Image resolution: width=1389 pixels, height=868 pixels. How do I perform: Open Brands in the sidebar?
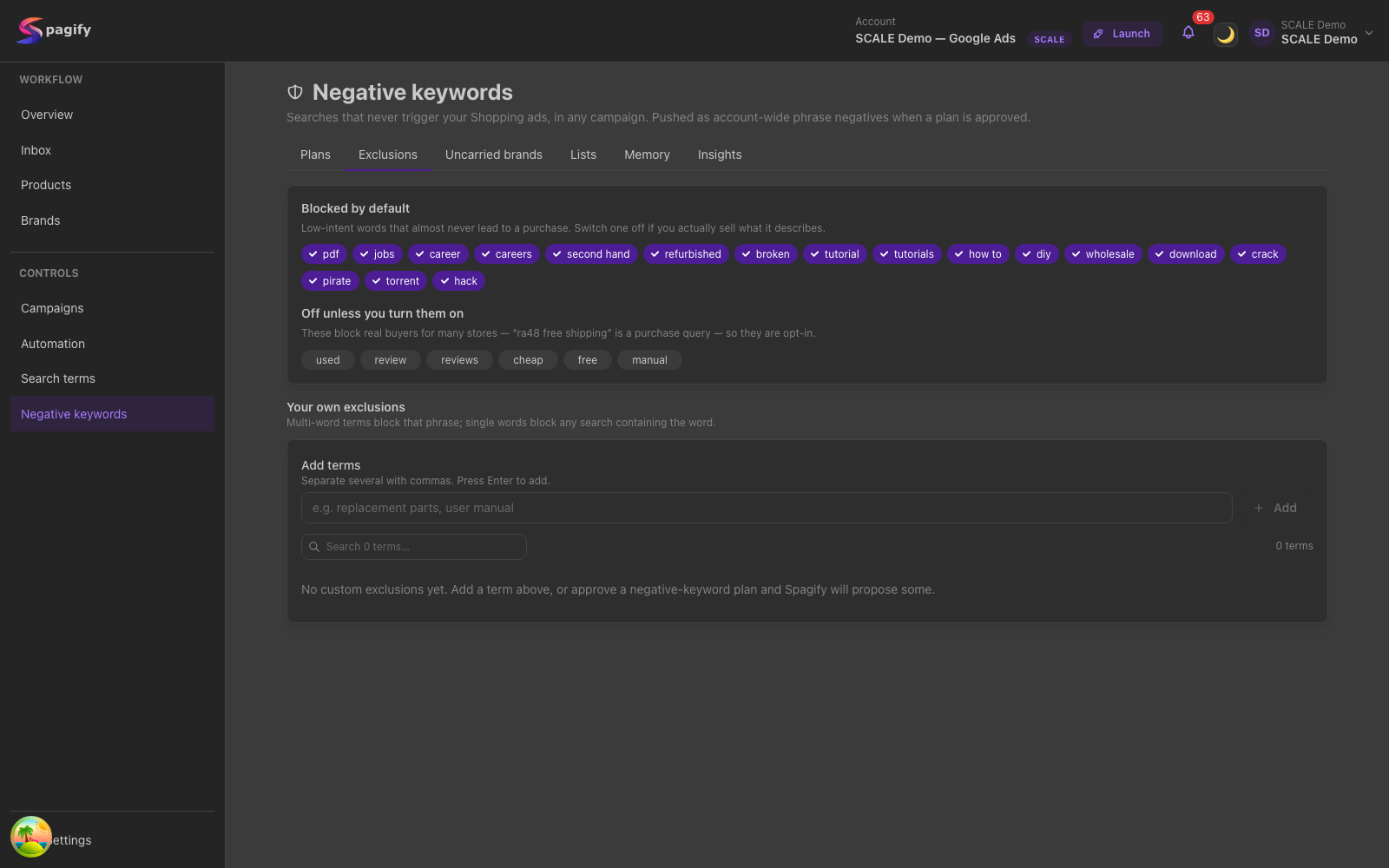point(112,220)
